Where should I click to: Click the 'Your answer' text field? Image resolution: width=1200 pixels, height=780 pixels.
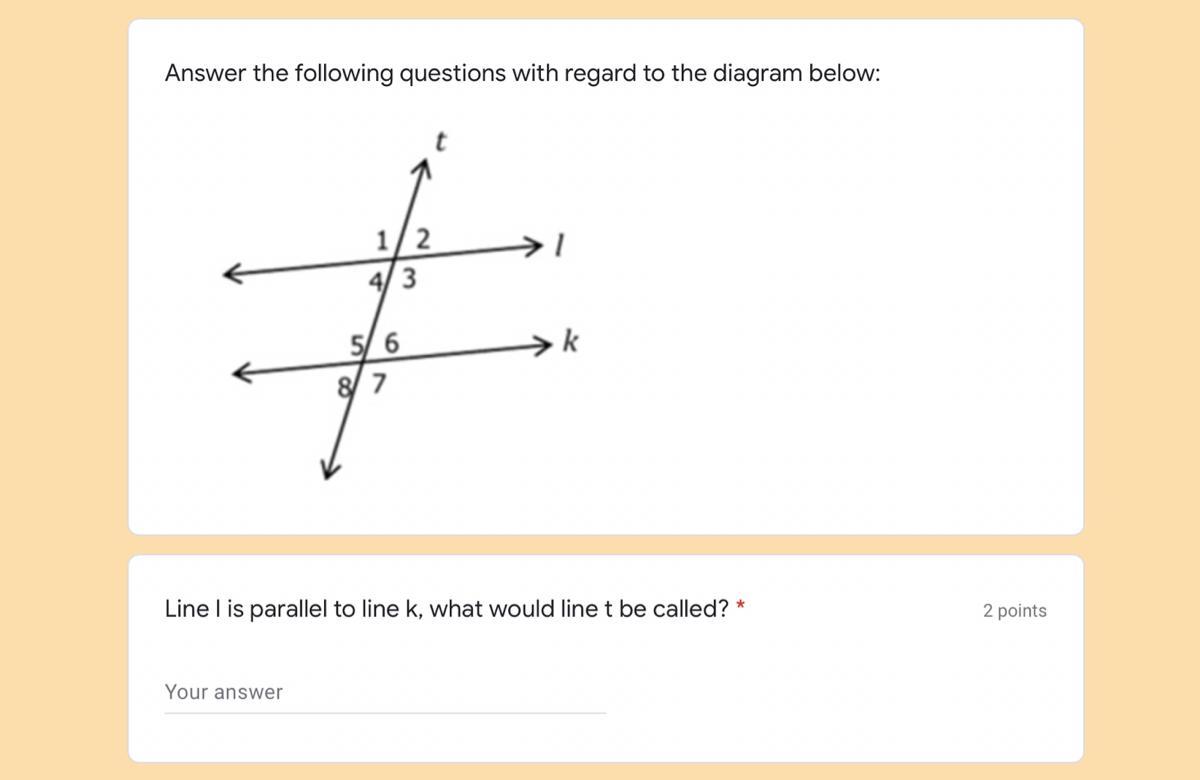tap(385, 692)
